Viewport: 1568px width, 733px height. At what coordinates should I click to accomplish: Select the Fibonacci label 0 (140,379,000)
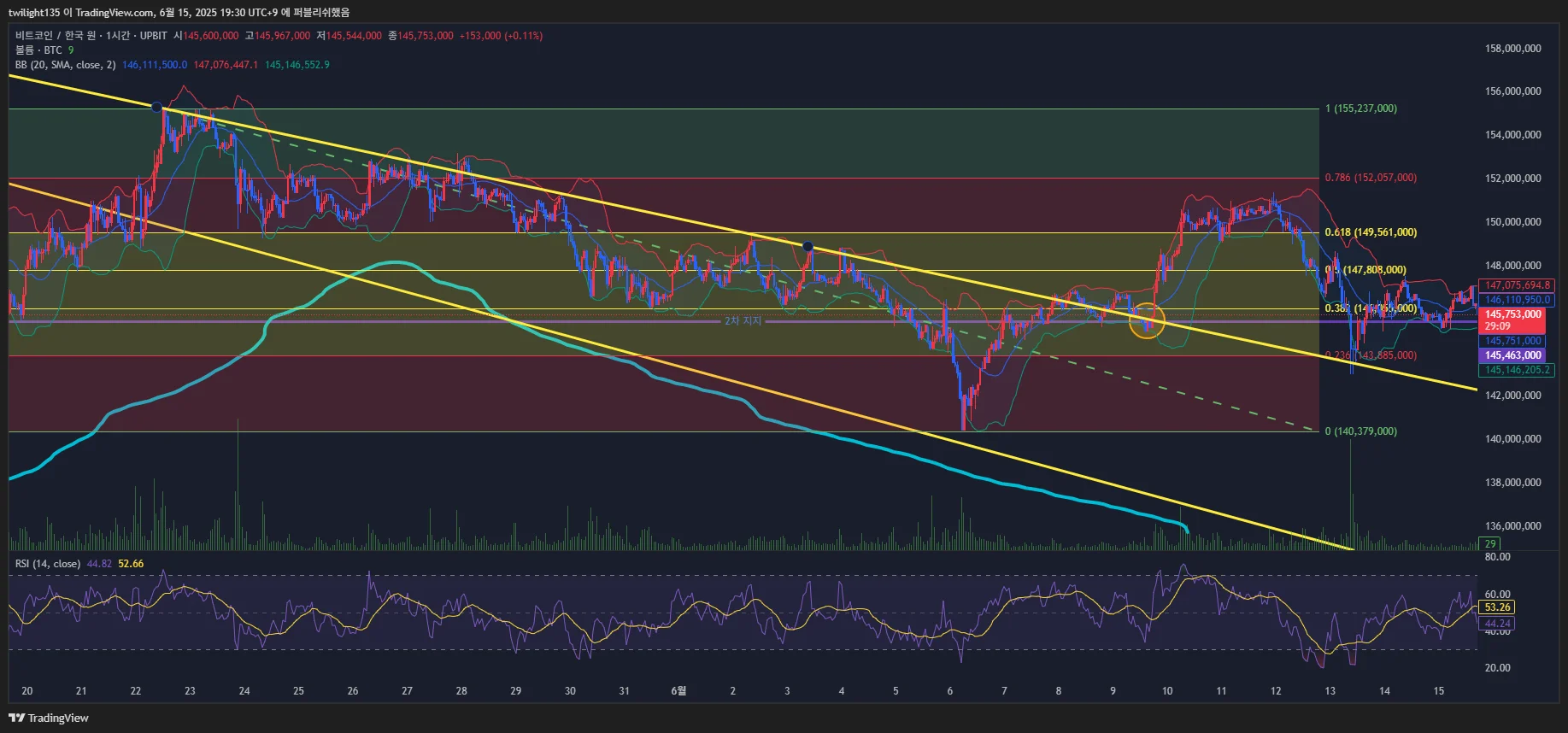[x=1361, y=431]
